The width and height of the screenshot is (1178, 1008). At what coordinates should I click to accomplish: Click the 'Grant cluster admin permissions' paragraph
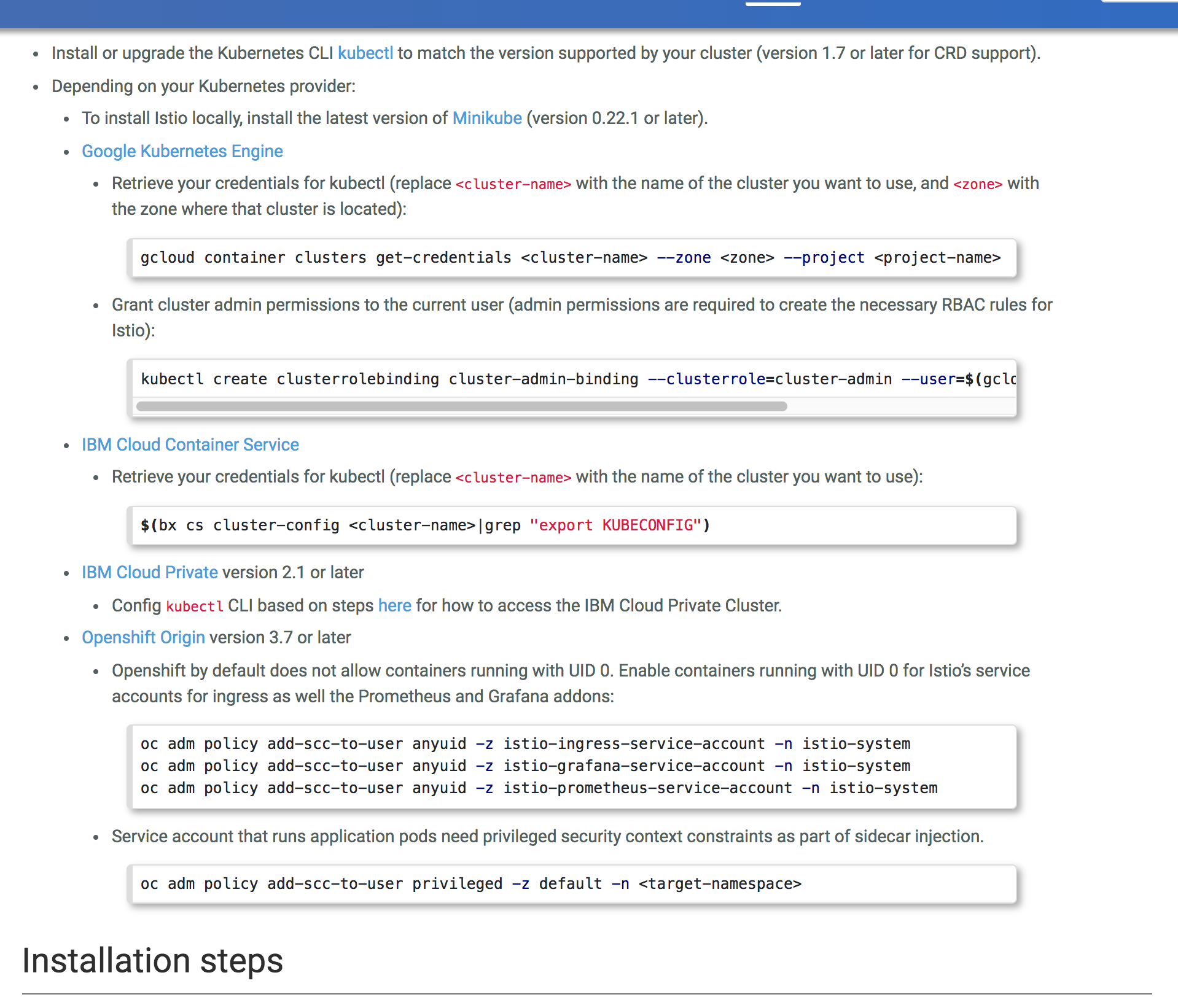(582, 317)
